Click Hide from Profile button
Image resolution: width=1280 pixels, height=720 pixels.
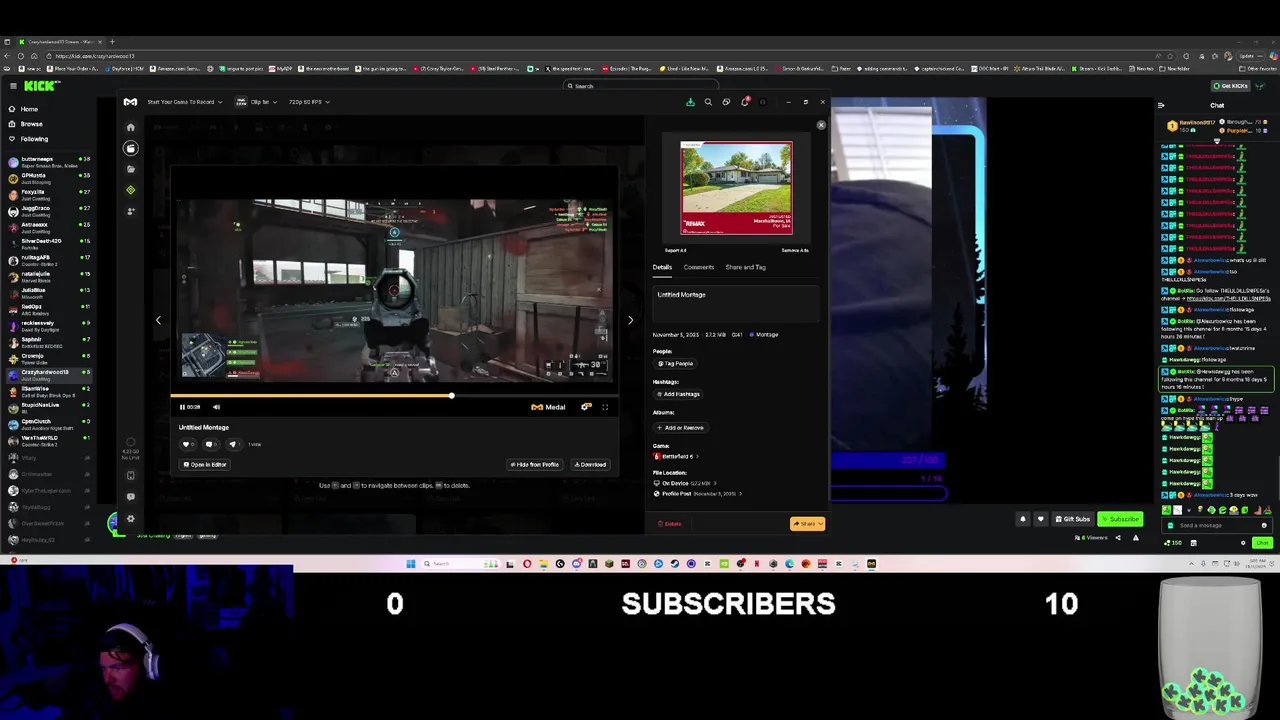coord(535,465)
